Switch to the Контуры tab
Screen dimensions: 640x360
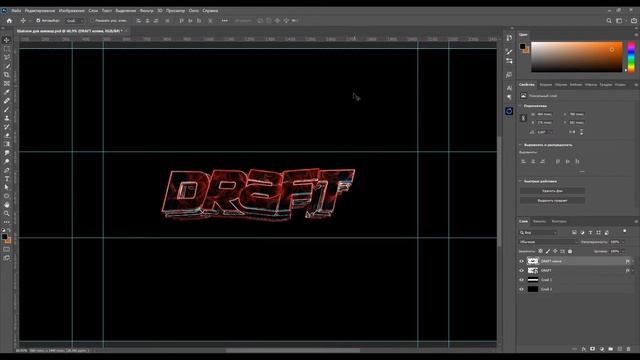tap(559, 221)
